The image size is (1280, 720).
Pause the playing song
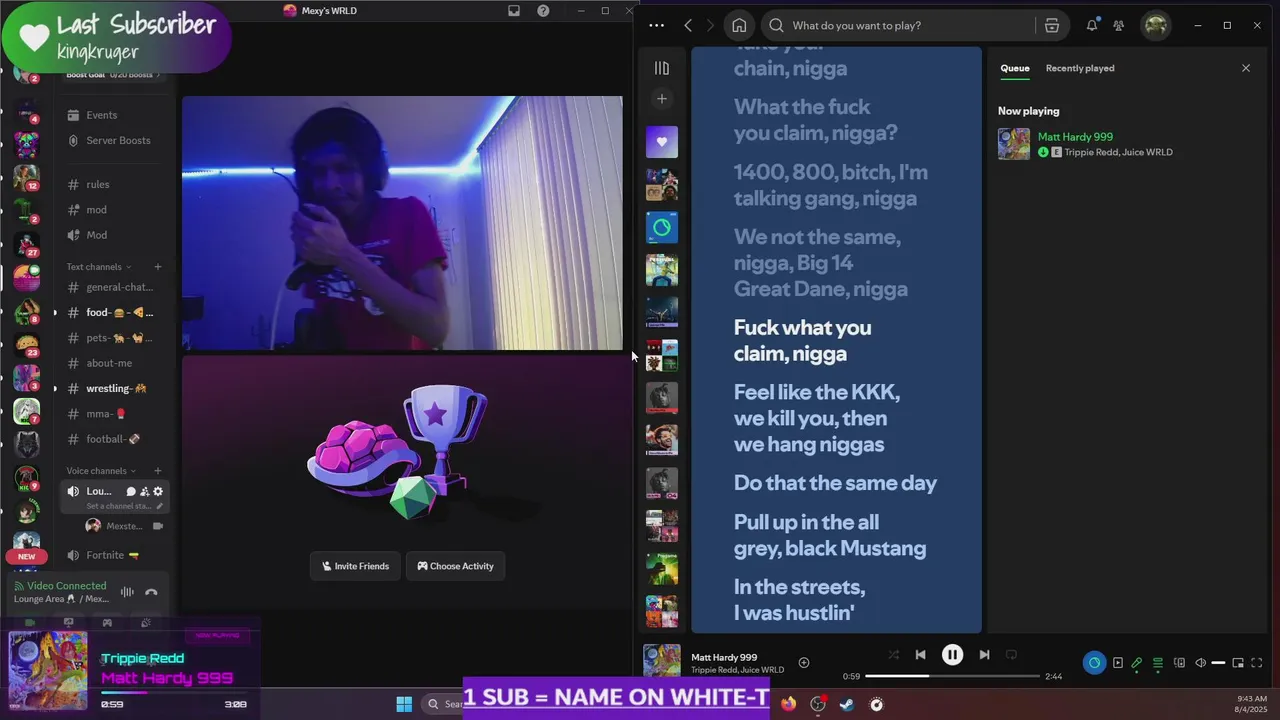(x=952, y=655)
